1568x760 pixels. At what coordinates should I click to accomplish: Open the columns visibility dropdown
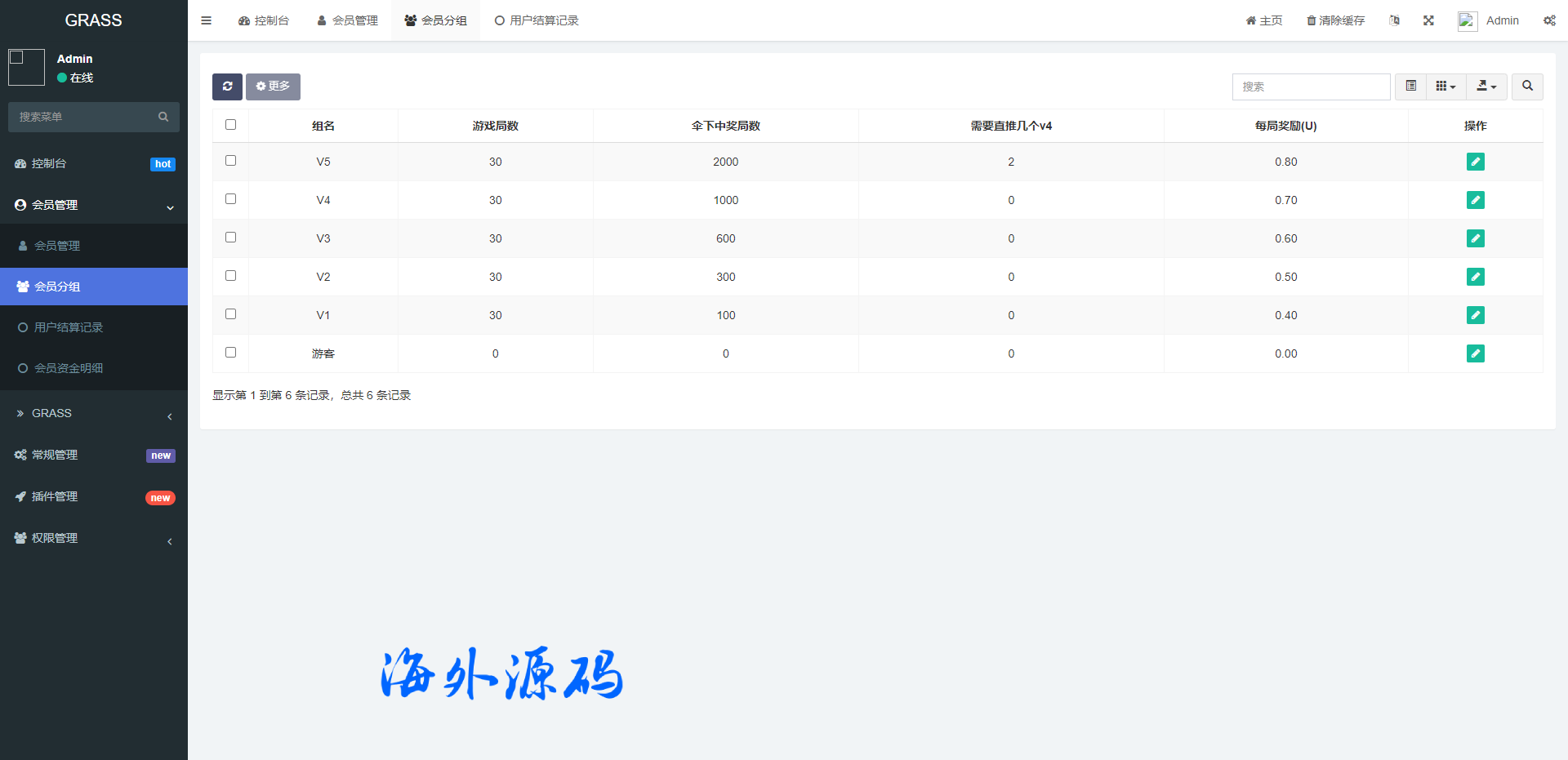point(1445,87)
